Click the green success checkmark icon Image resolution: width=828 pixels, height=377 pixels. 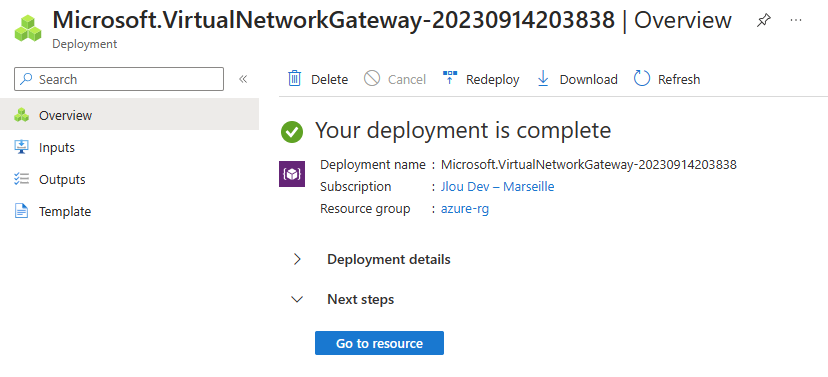coord(292,131)
